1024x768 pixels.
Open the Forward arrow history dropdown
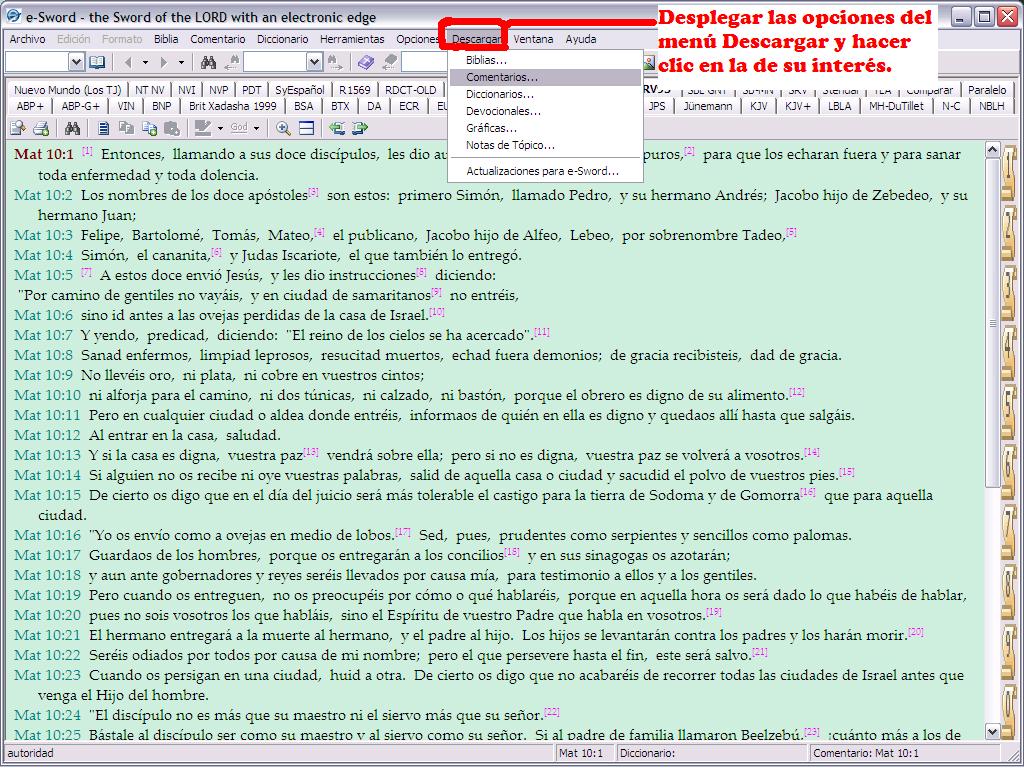(181, 63)
